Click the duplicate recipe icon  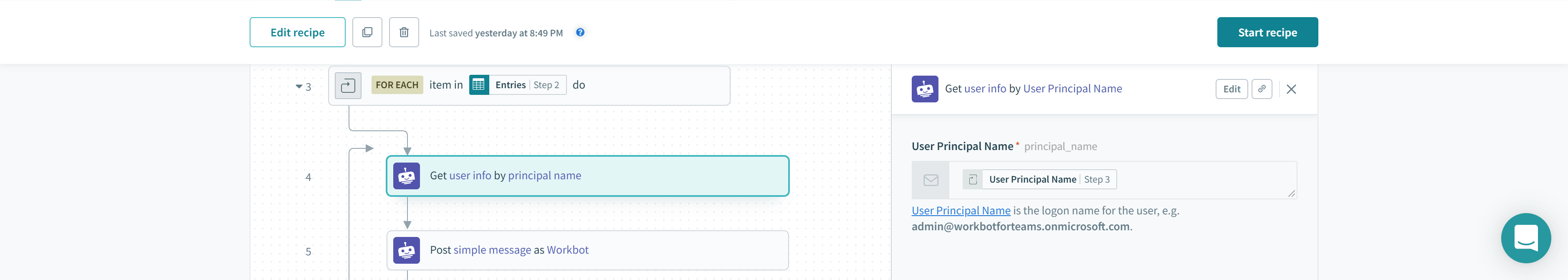367,32
